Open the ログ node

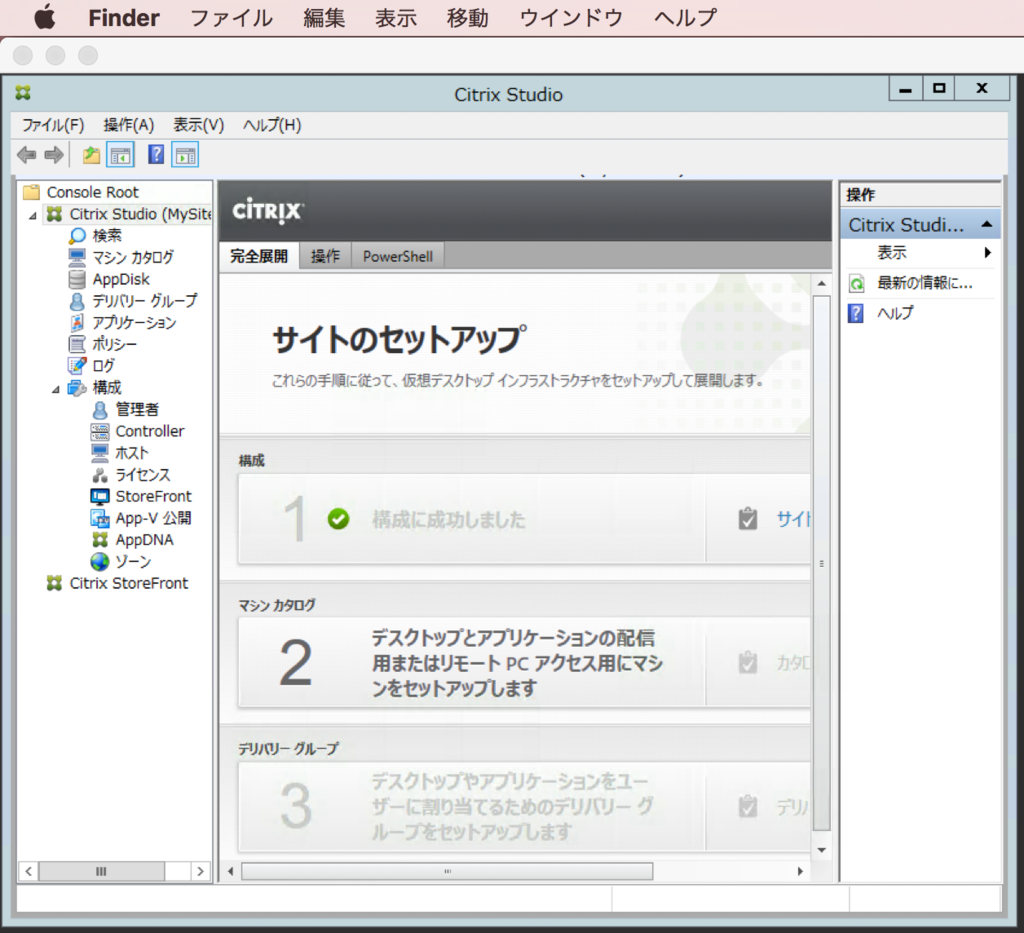coord(103,366)
